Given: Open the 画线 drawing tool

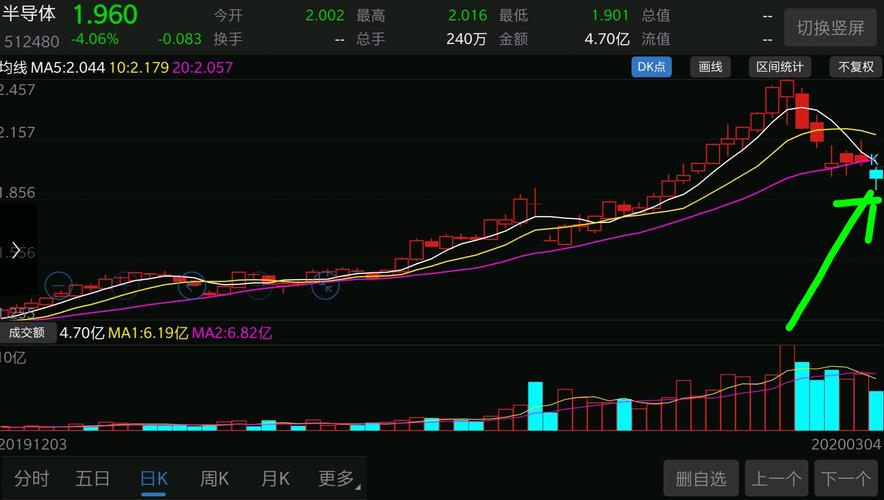Looking at the screenshot, I should tap(710, 67).
